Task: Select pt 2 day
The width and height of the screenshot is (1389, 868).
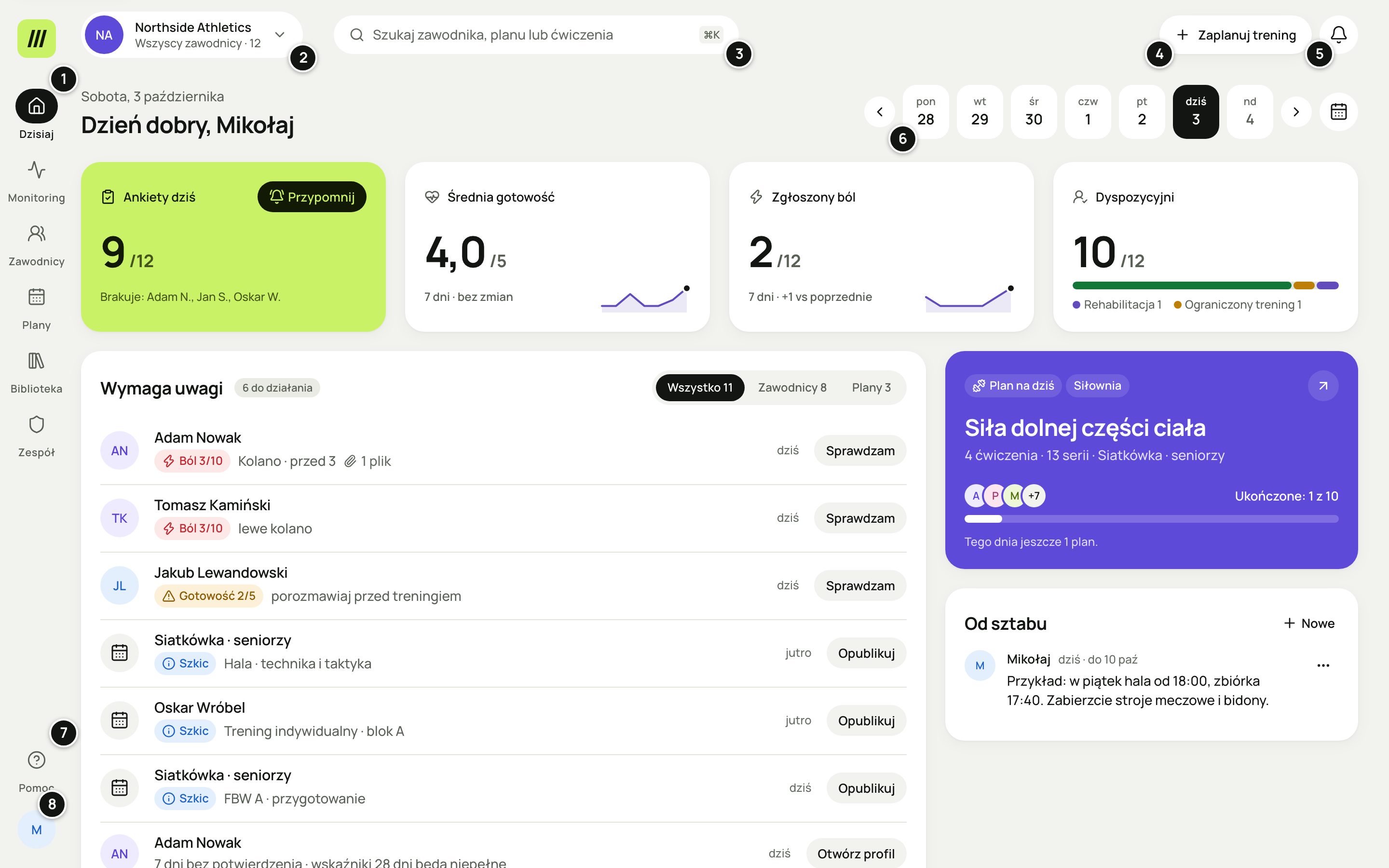Action: tap(1141, 111)
